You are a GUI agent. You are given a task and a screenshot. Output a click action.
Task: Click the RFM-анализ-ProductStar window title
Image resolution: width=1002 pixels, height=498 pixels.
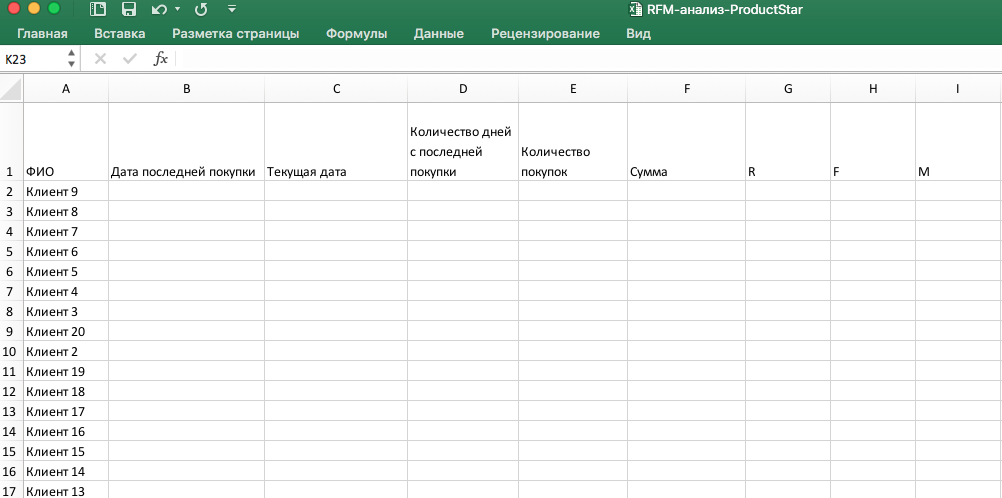point(725,9)
